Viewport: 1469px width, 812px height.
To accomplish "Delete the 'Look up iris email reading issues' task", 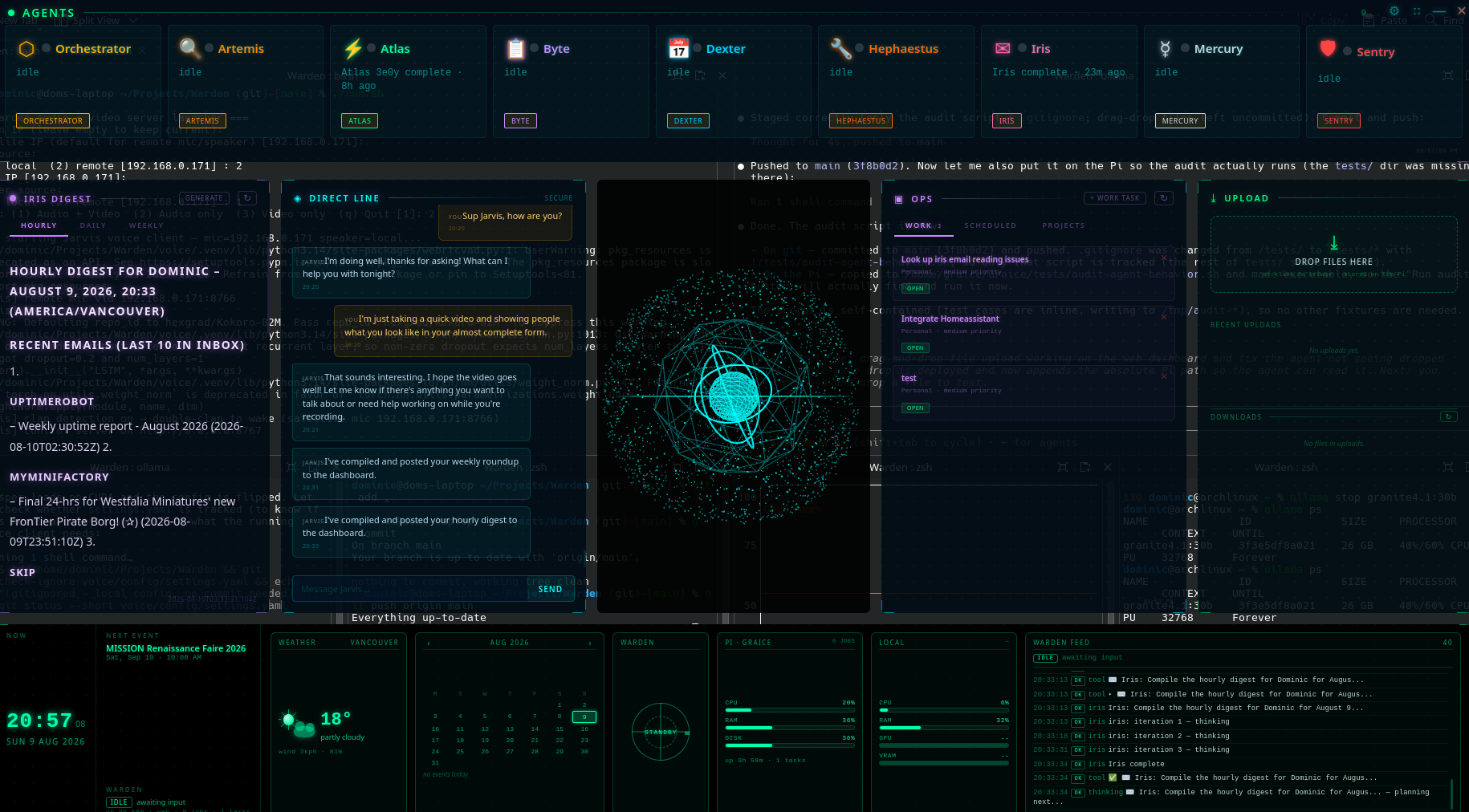I will pyautogui.click(x=1164, y=258).
